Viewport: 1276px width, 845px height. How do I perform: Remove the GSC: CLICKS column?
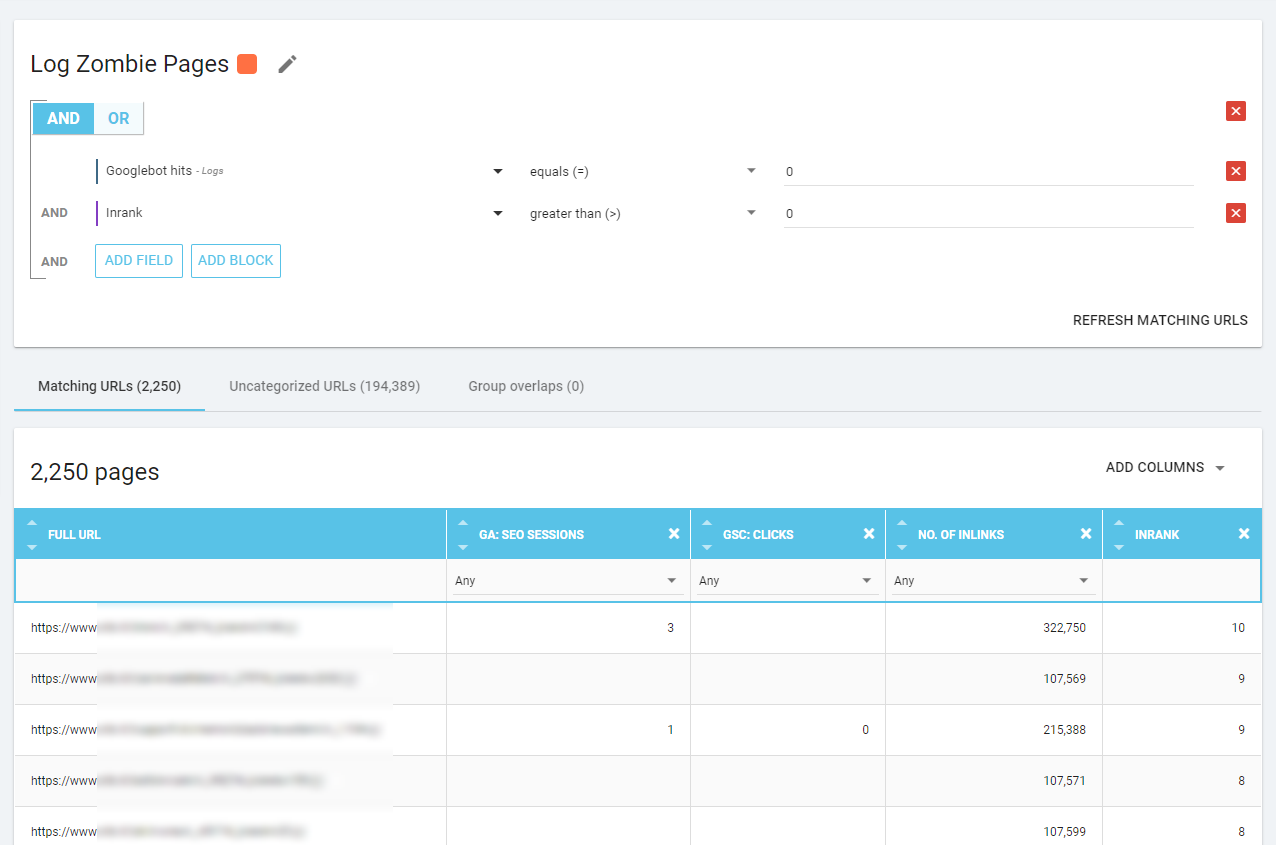[868, 533]
